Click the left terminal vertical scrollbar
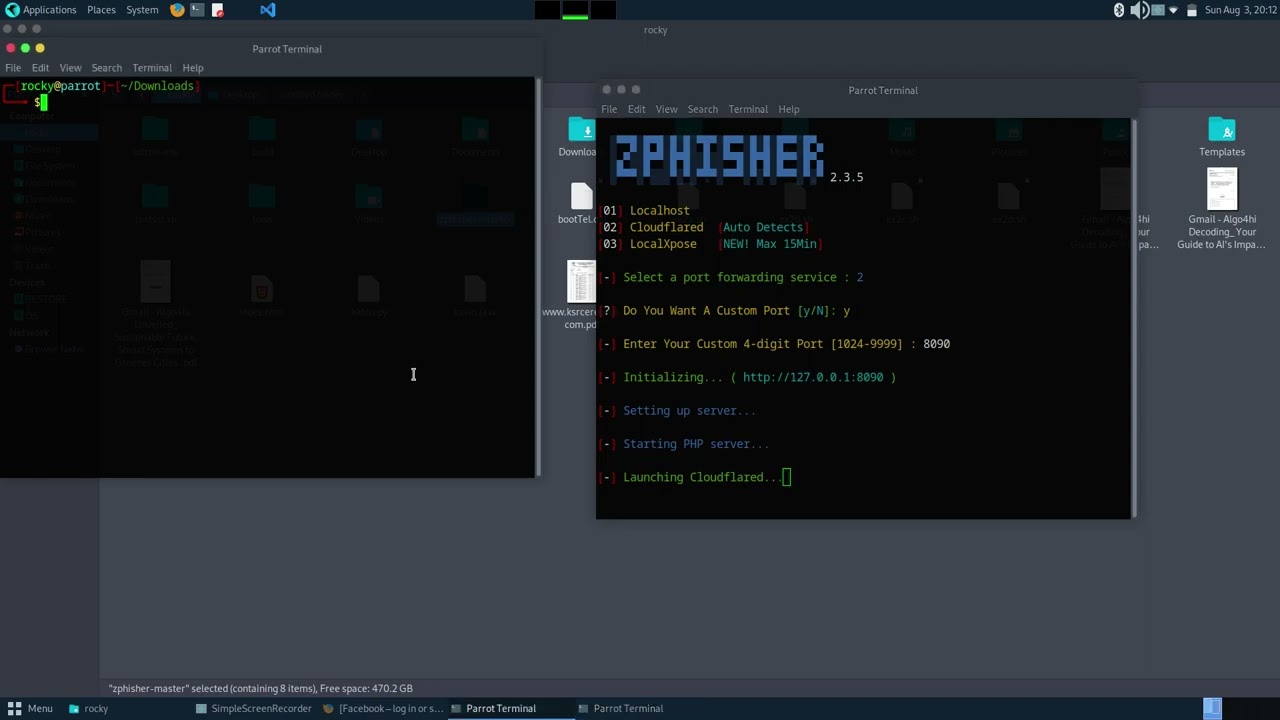 [538, 277]
